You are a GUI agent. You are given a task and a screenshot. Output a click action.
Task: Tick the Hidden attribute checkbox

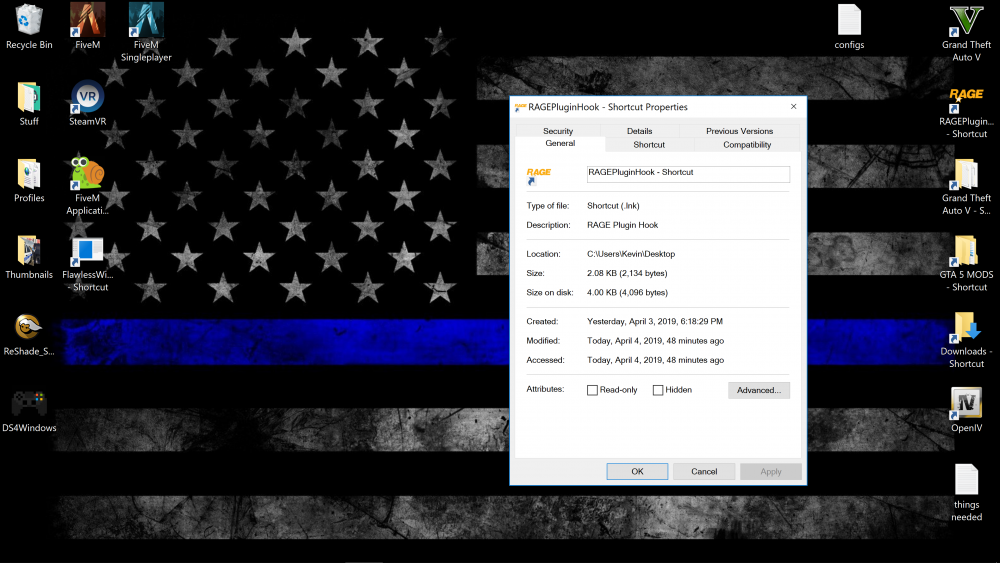658,390
